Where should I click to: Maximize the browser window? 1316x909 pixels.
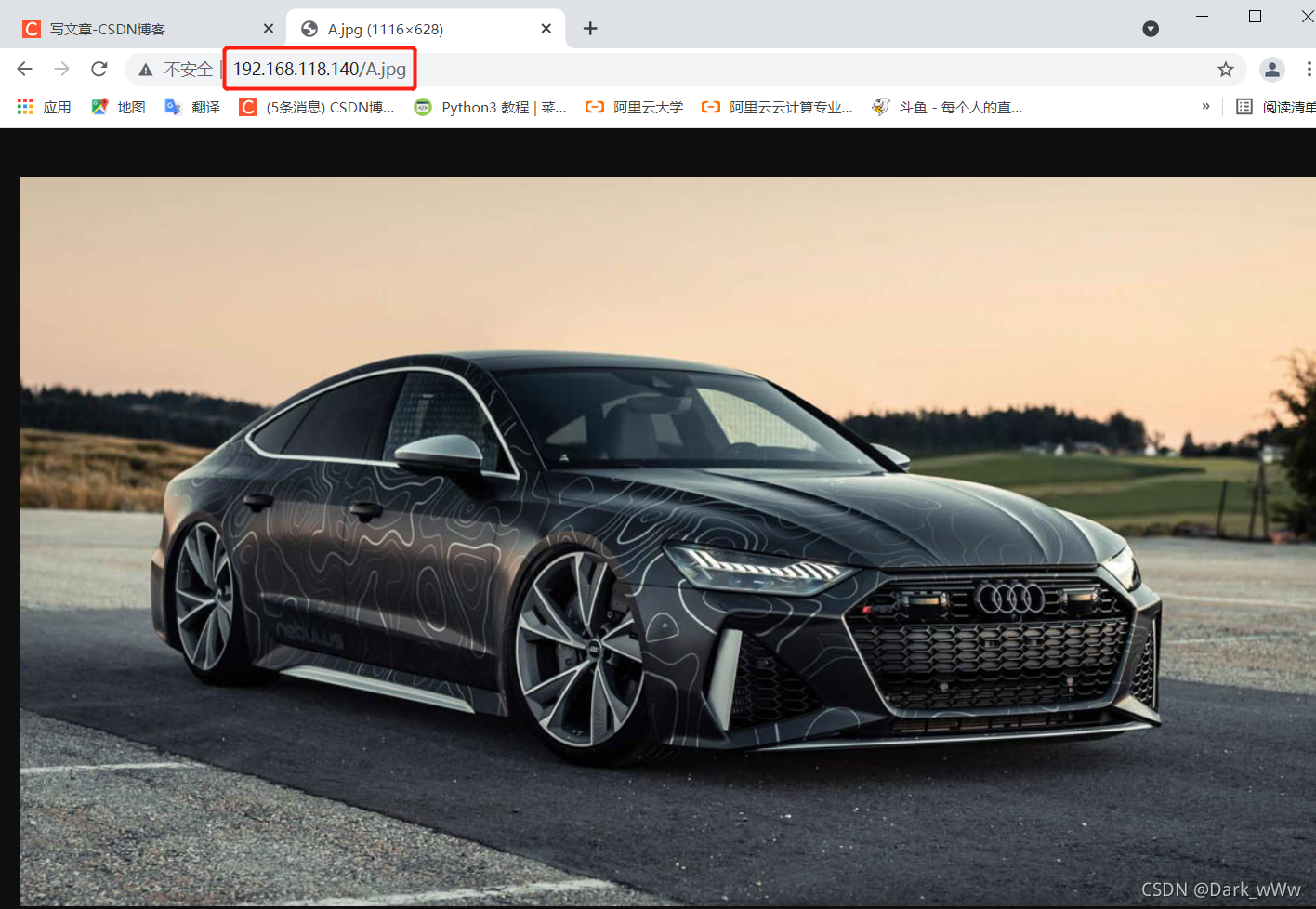1255,16
